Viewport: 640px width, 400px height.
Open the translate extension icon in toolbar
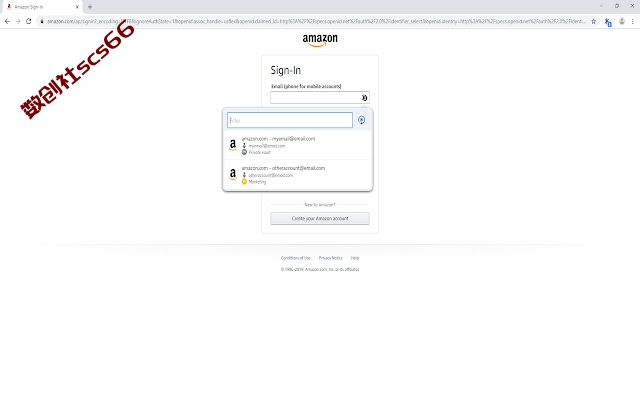click(608, 22)
